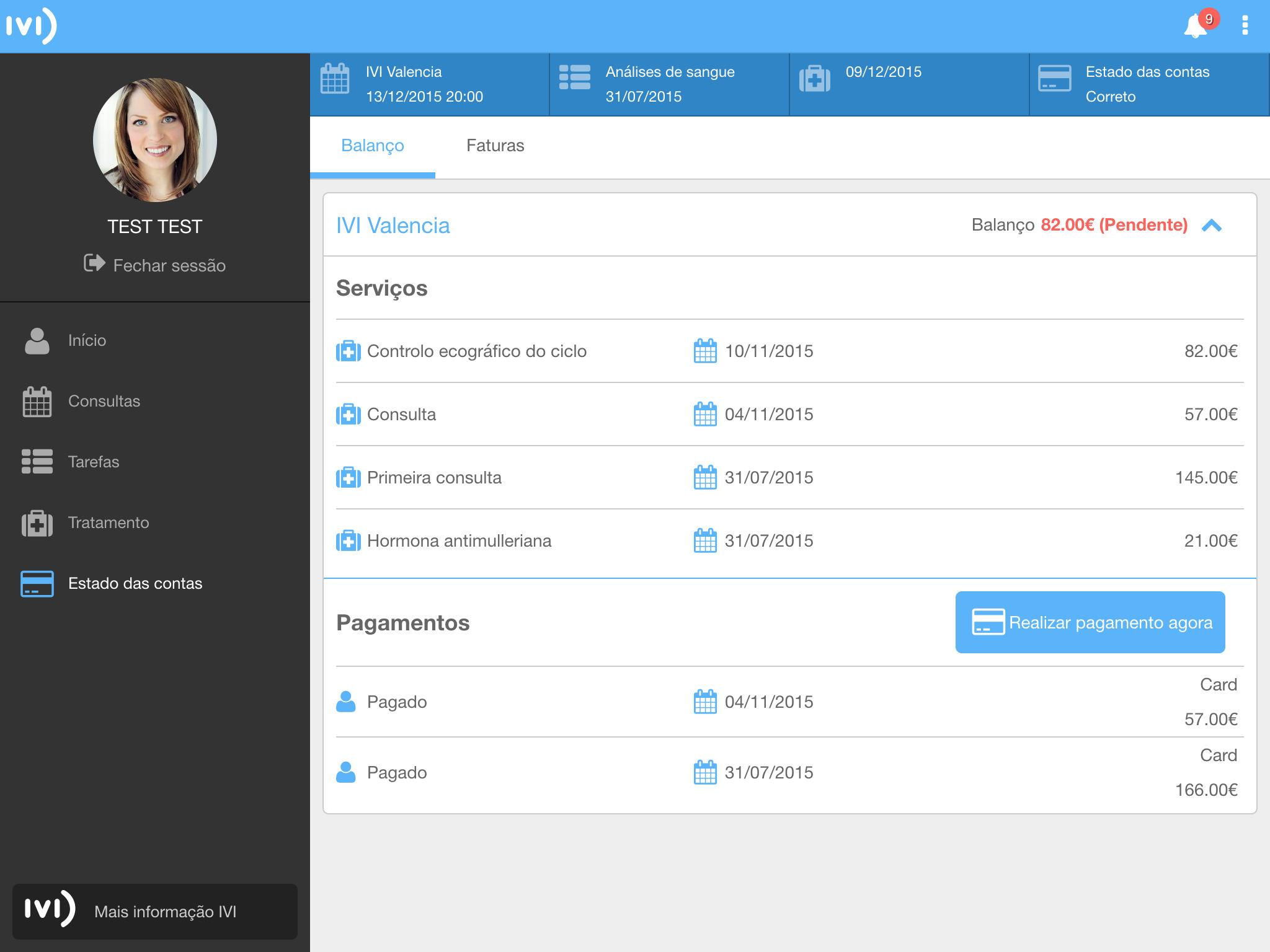Collapse the IVI Valencia balance section
The image size is (1270, 952).
click(1211, 226)
